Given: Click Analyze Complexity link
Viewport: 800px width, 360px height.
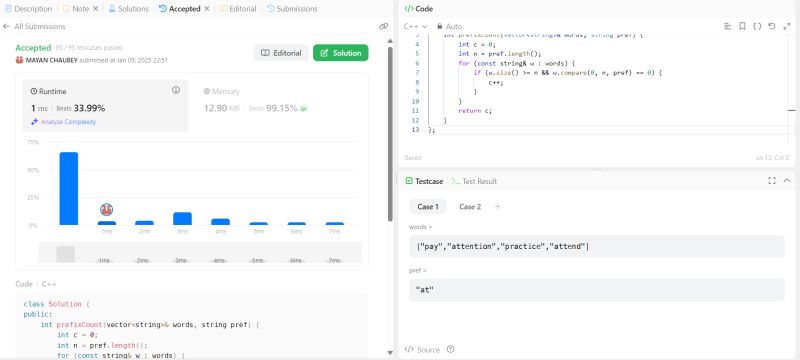Looking at the screenshot, I should pyautogui.click(x=63, y=122).
